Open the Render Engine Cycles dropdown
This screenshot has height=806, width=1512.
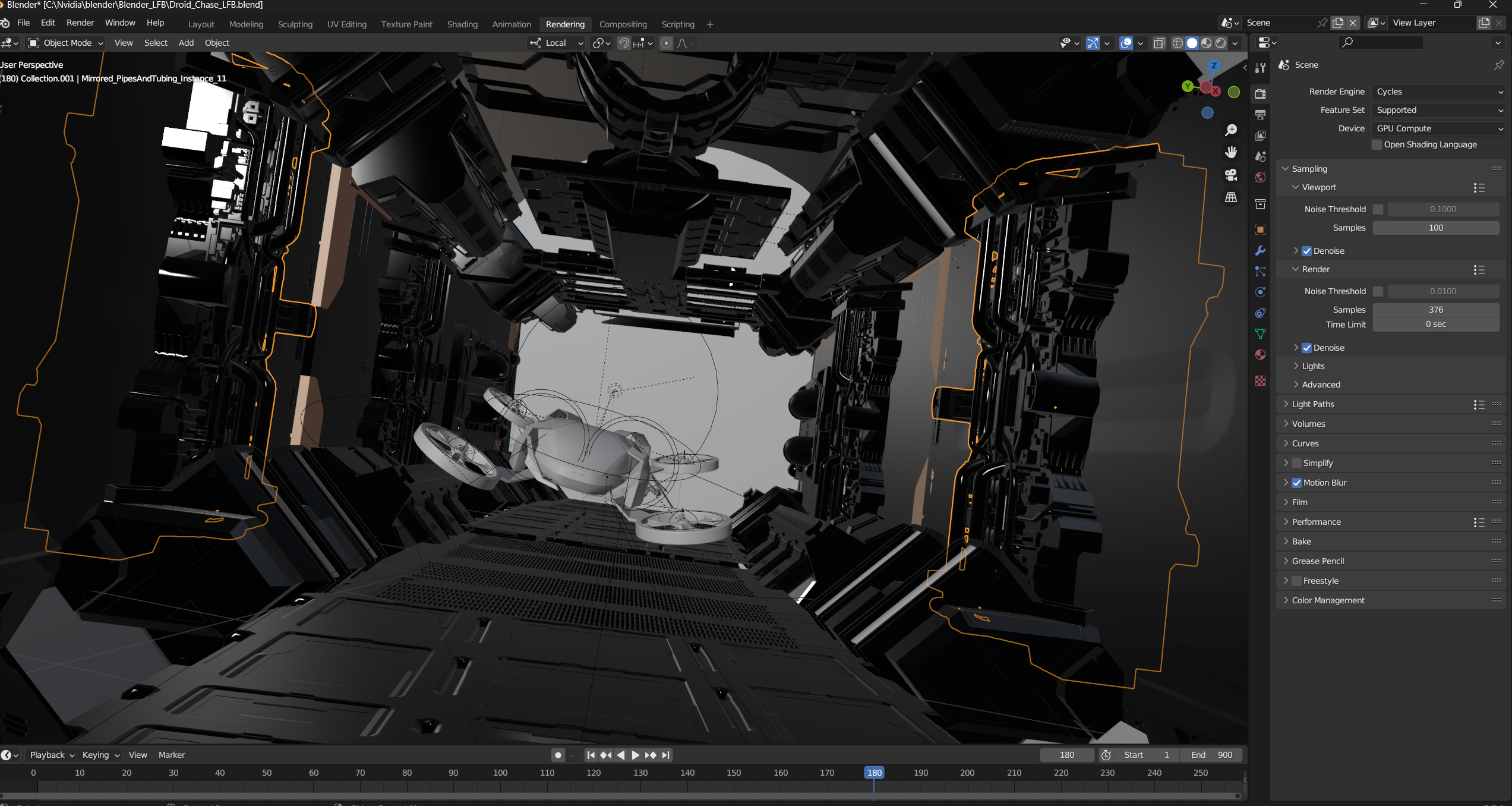(1438, 92)
